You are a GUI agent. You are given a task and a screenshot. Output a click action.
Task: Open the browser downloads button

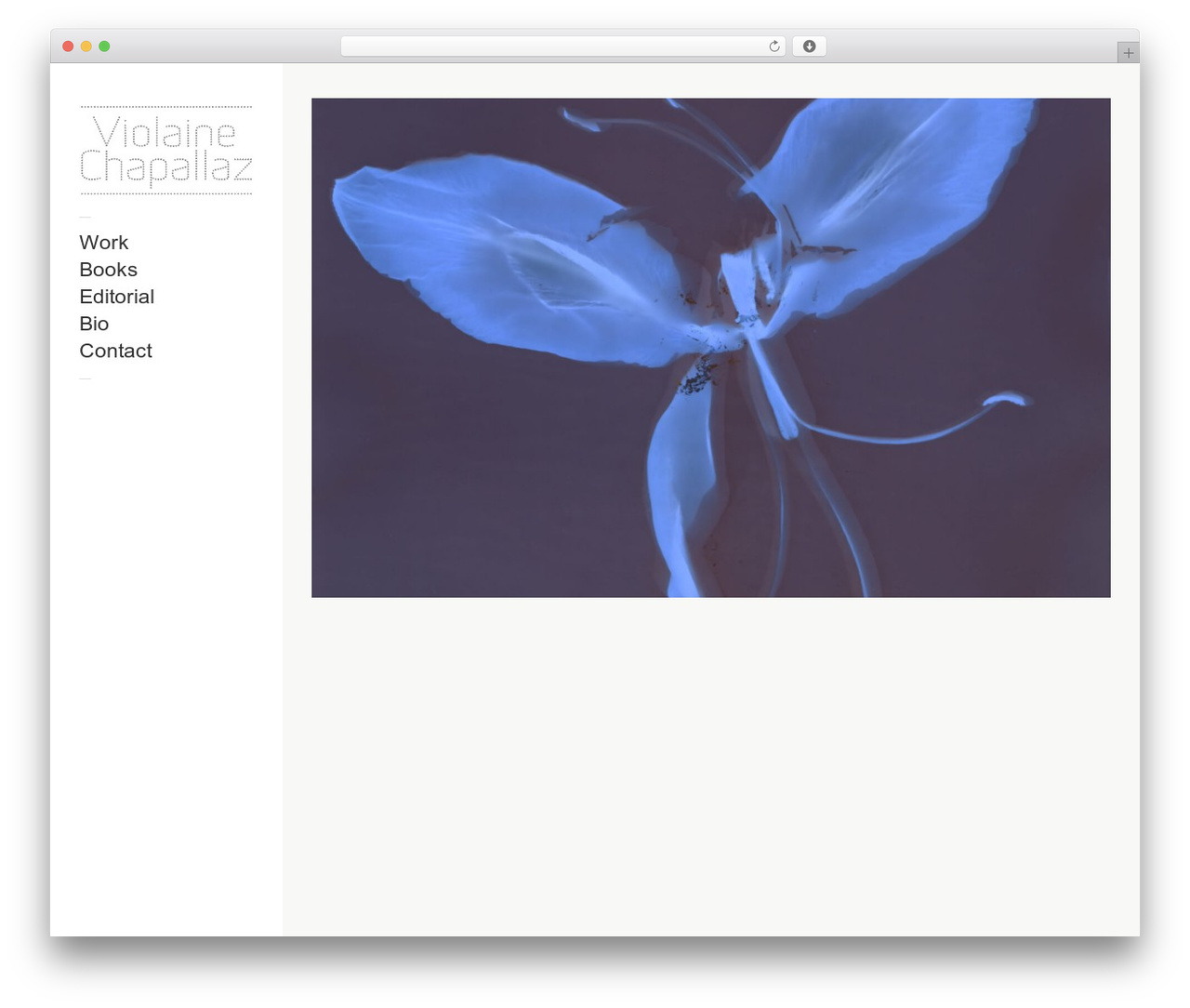tap(809, 46)
